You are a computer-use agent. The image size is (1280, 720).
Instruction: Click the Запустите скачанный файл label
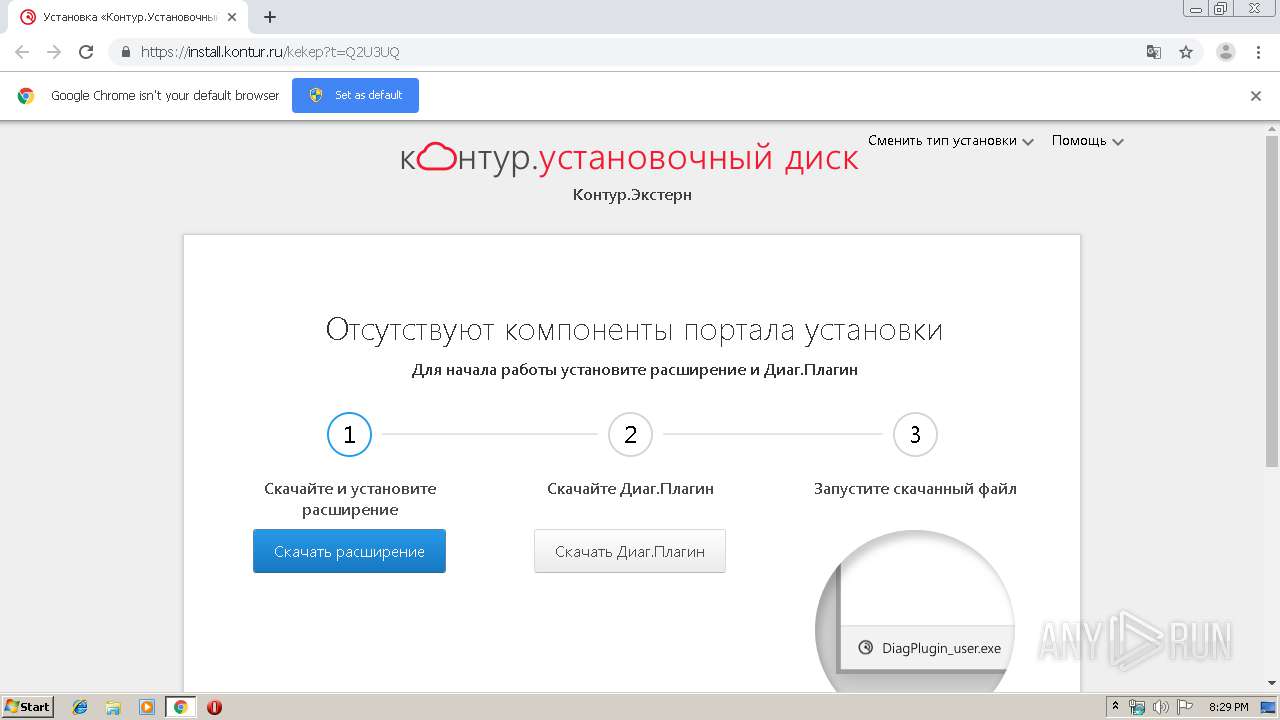click(x=915, y=489)
